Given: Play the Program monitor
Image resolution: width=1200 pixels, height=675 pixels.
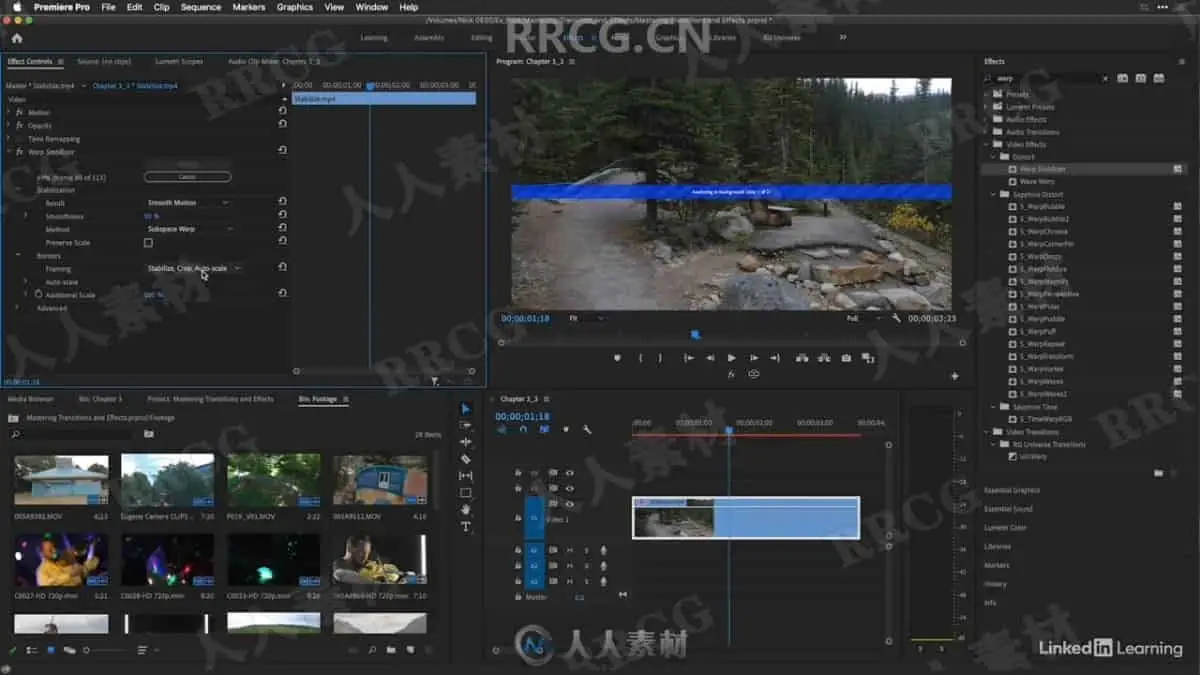Looking at the screenshot, I should tap(731, 357).
